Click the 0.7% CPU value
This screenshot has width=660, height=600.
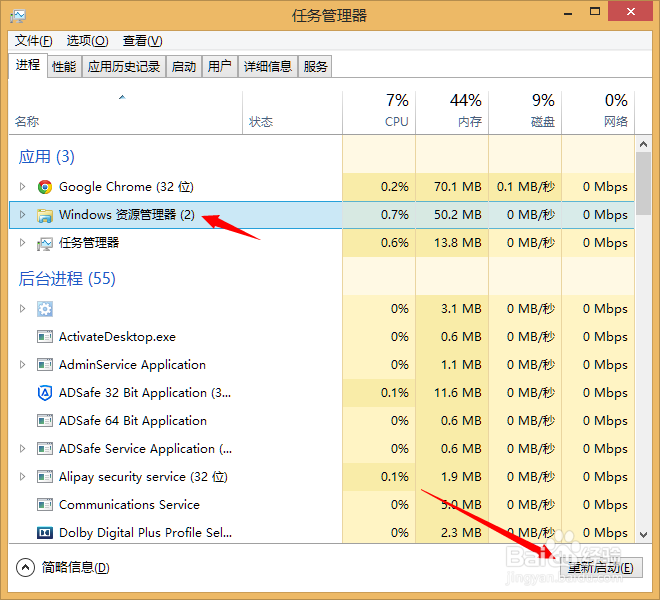[394, 215]
